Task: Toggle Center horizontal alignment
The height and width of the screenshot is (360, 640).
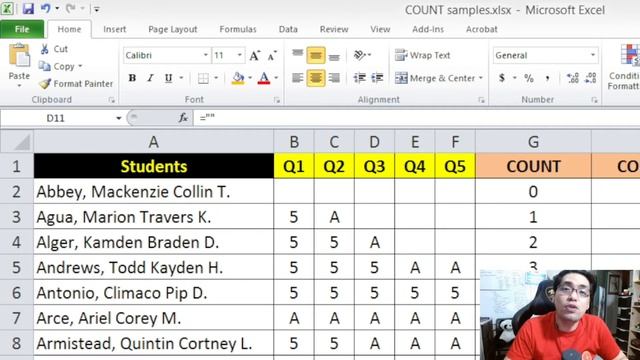Action: [x=316, y=78]
